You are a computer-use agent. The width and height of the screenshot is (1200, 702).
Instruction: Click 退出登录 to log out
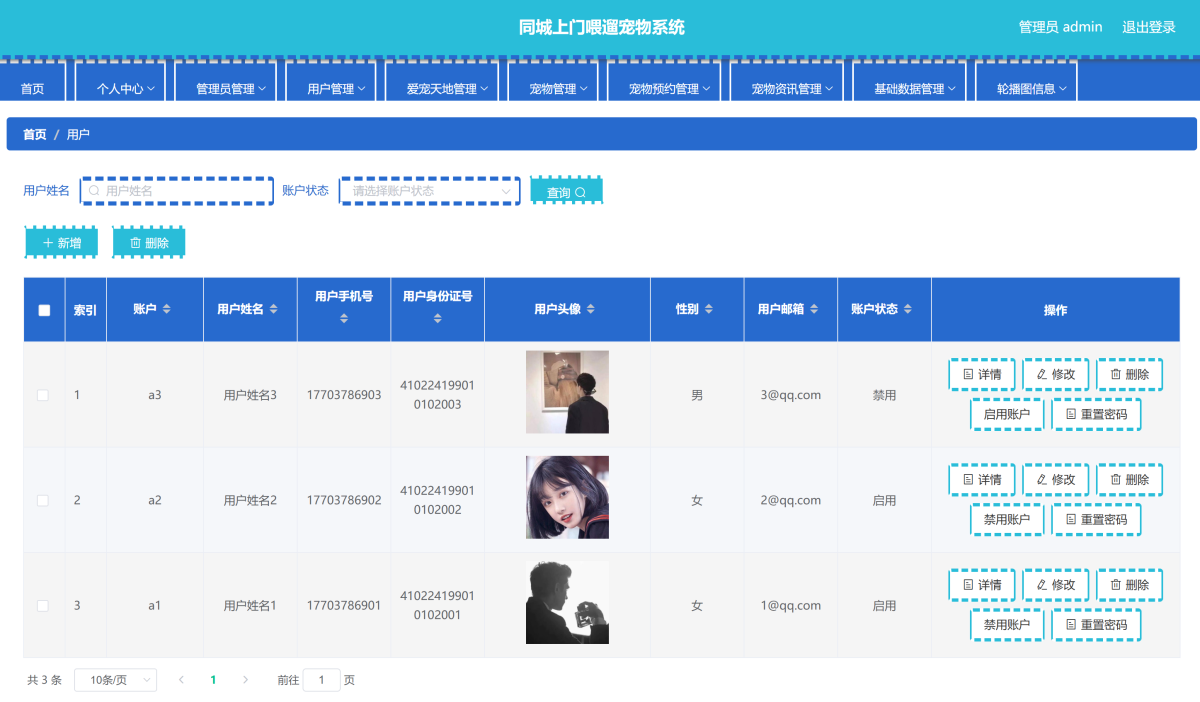(x=1148, y=27)
